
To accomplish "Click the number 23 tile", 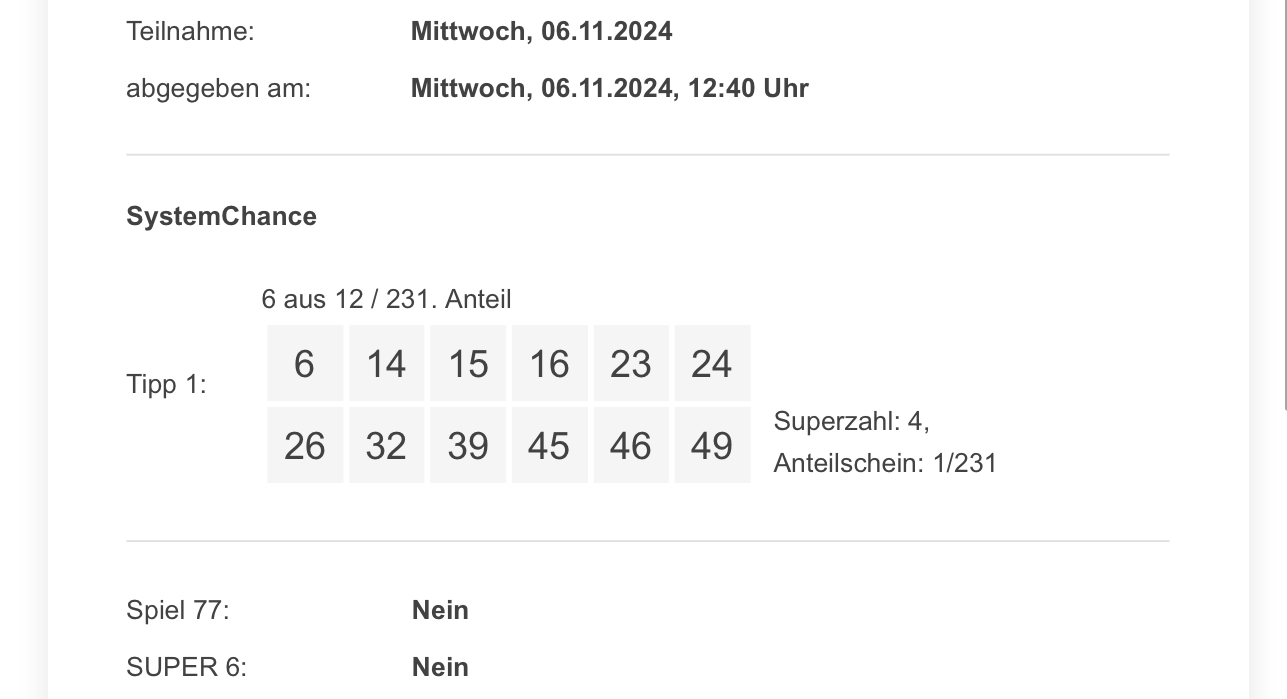I will [631, 363].
